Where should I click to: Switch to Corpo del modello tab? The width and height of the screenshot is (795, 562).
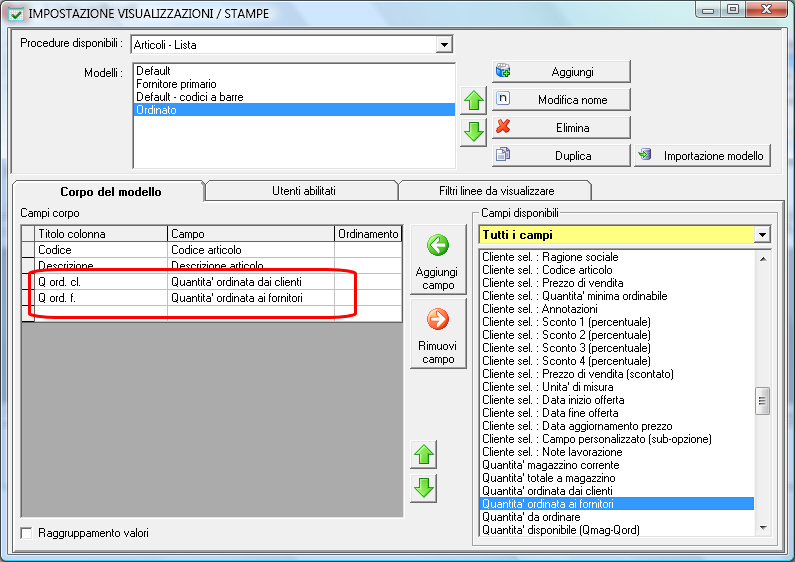point(109,192)
